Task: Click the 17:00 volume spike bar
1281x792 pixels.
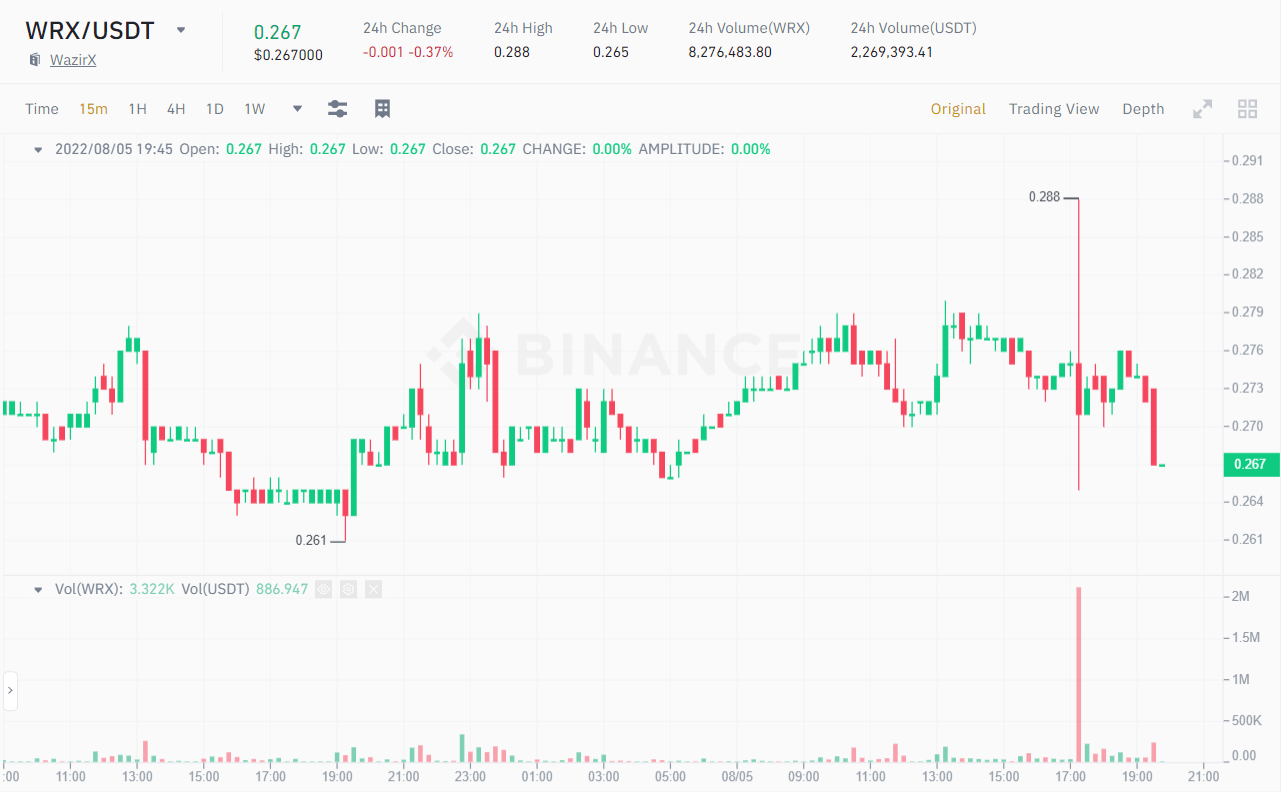Action: point(1079,674)
